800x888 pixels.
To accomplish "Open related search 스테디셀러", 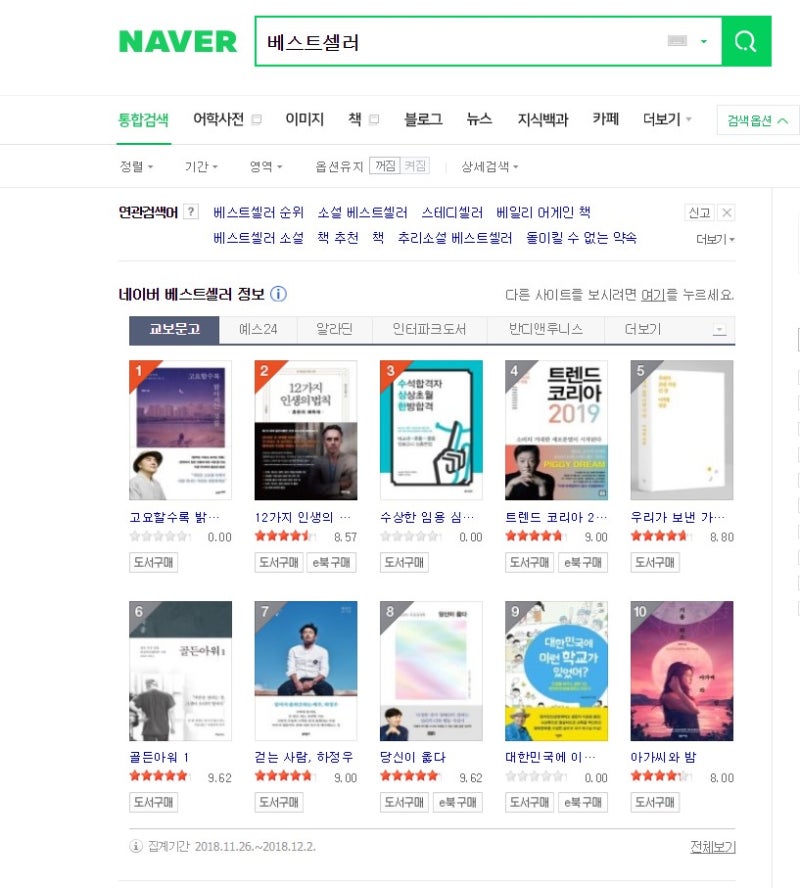I will coord(452,212).
